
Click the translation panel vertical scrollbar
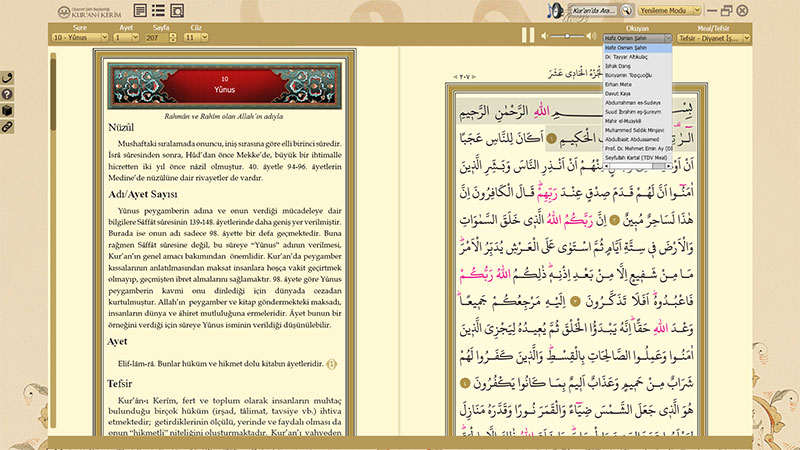click(53, 240)
